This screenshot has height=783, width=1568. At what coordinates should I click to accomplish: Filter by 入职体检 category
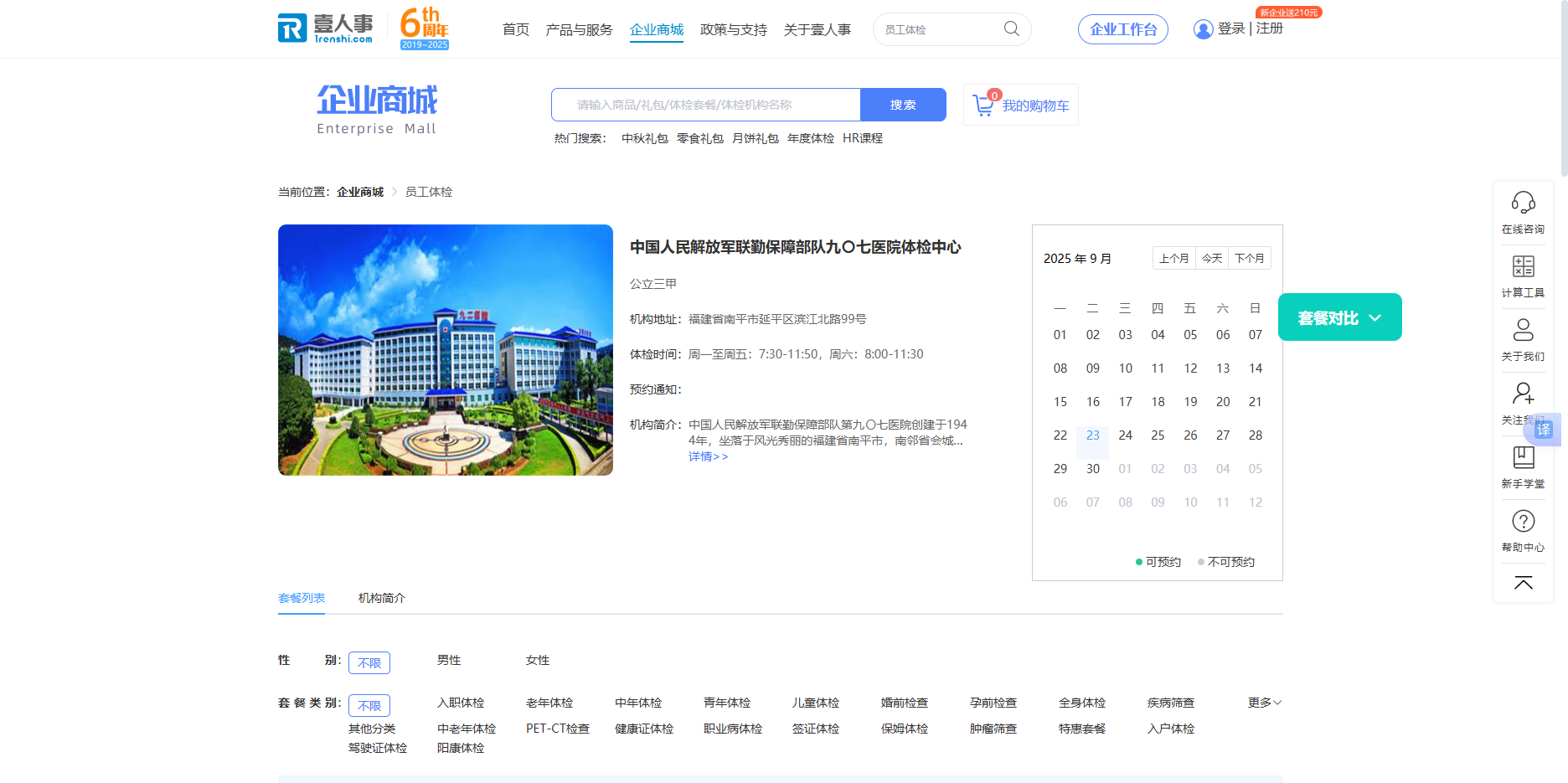pos(461,703)
